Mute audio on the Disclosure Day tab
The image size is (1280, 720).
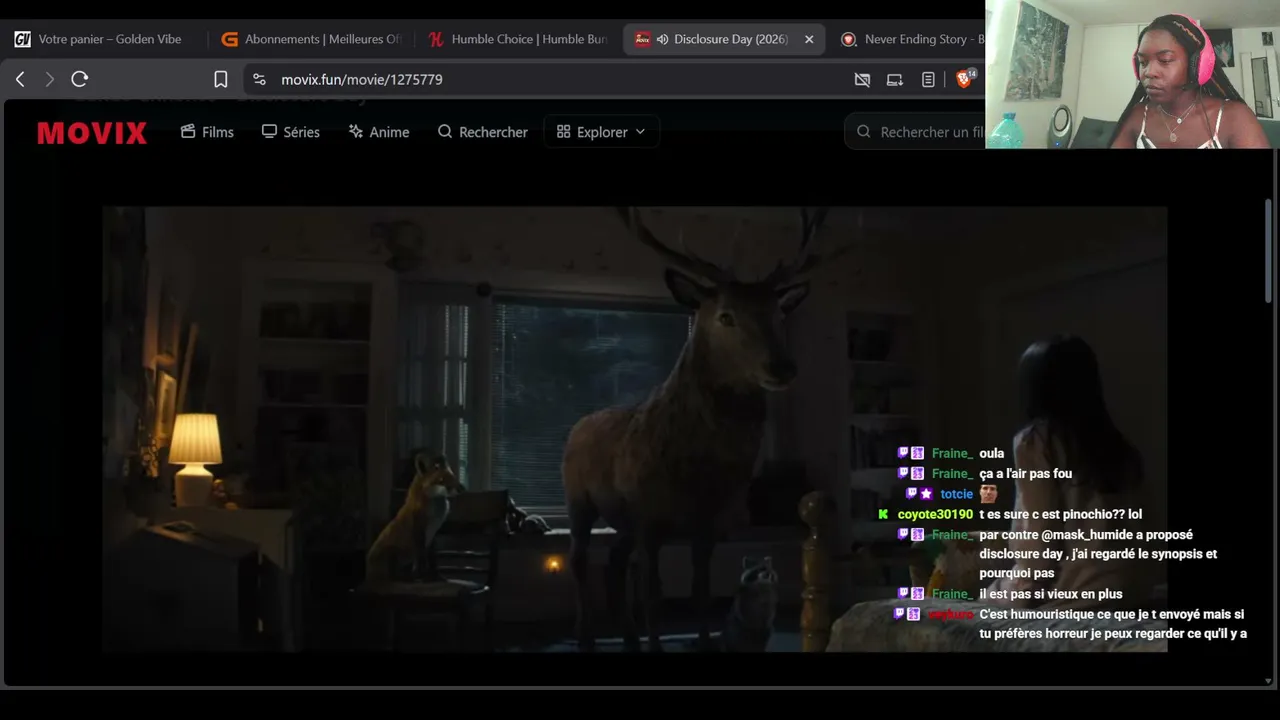662,39
